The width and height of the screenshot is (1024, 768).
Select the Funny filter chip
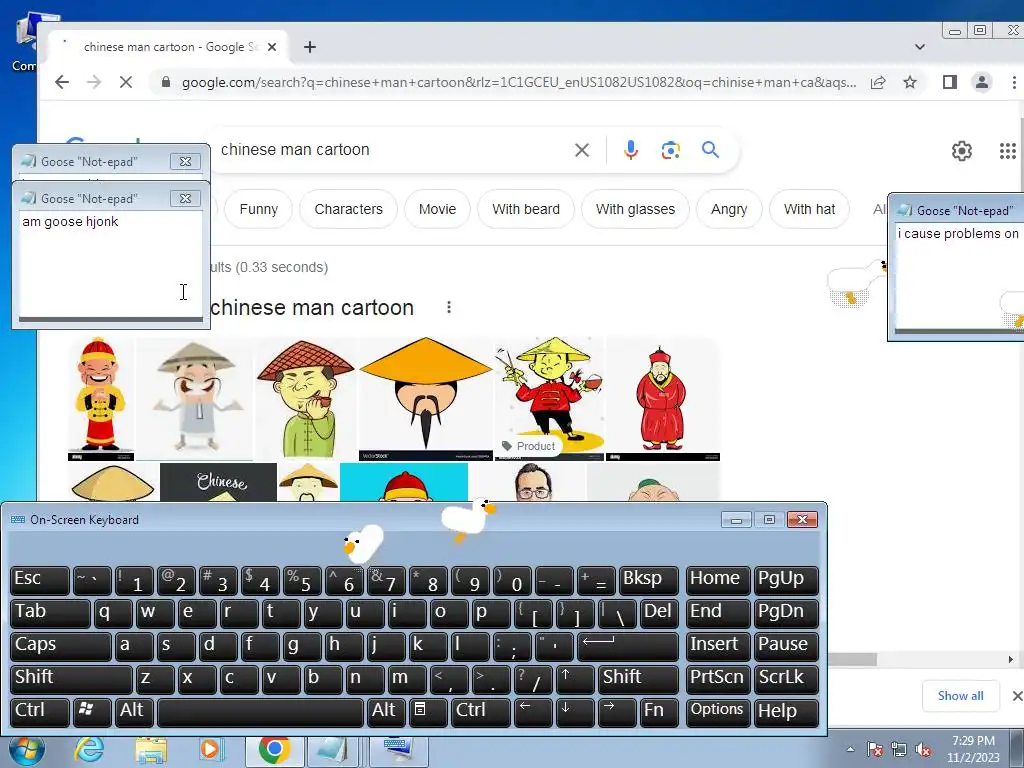pyautogui.click(x=259, y=209)
